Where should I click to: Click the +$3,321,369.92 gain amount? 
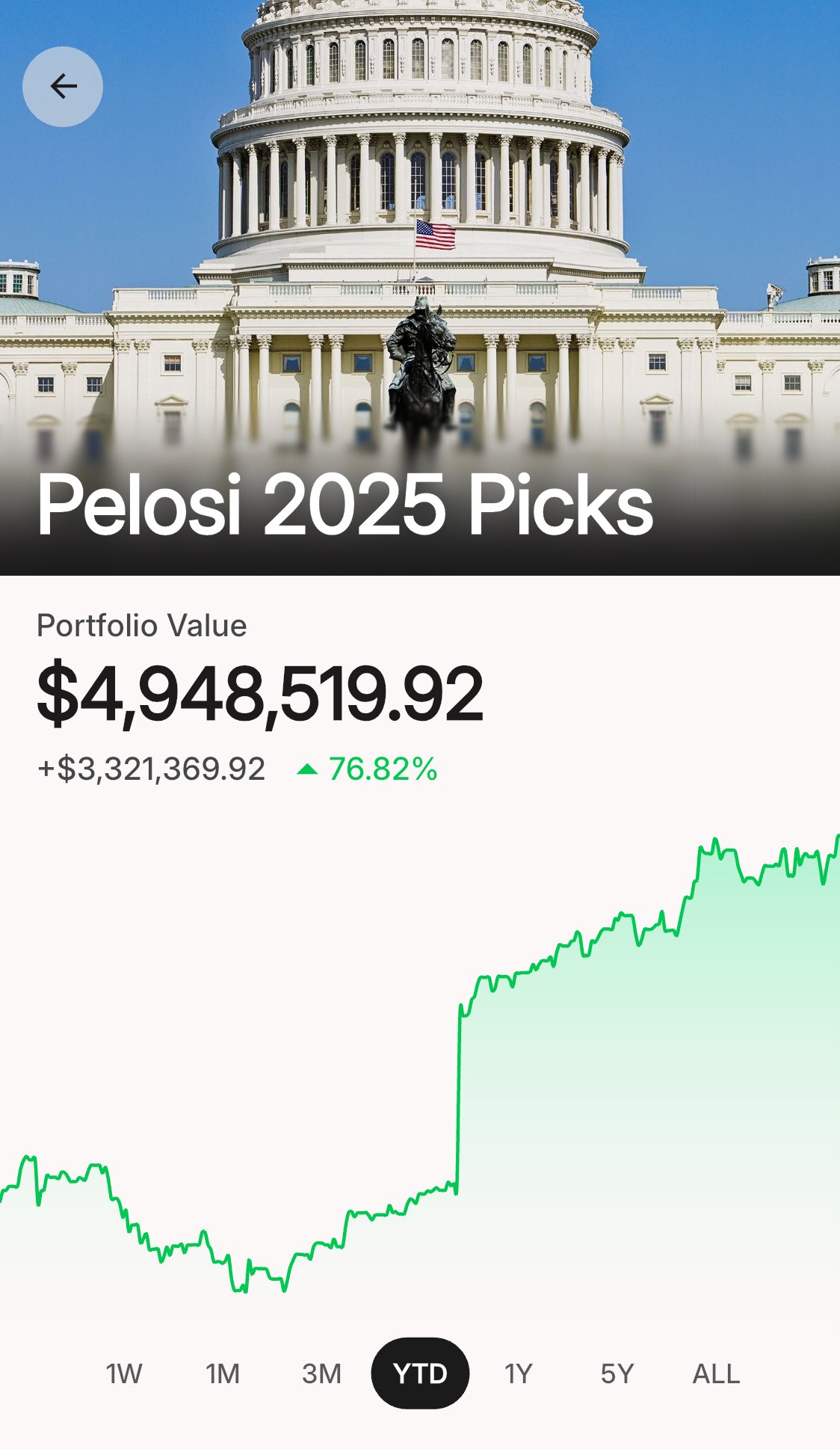coord(152,769)
